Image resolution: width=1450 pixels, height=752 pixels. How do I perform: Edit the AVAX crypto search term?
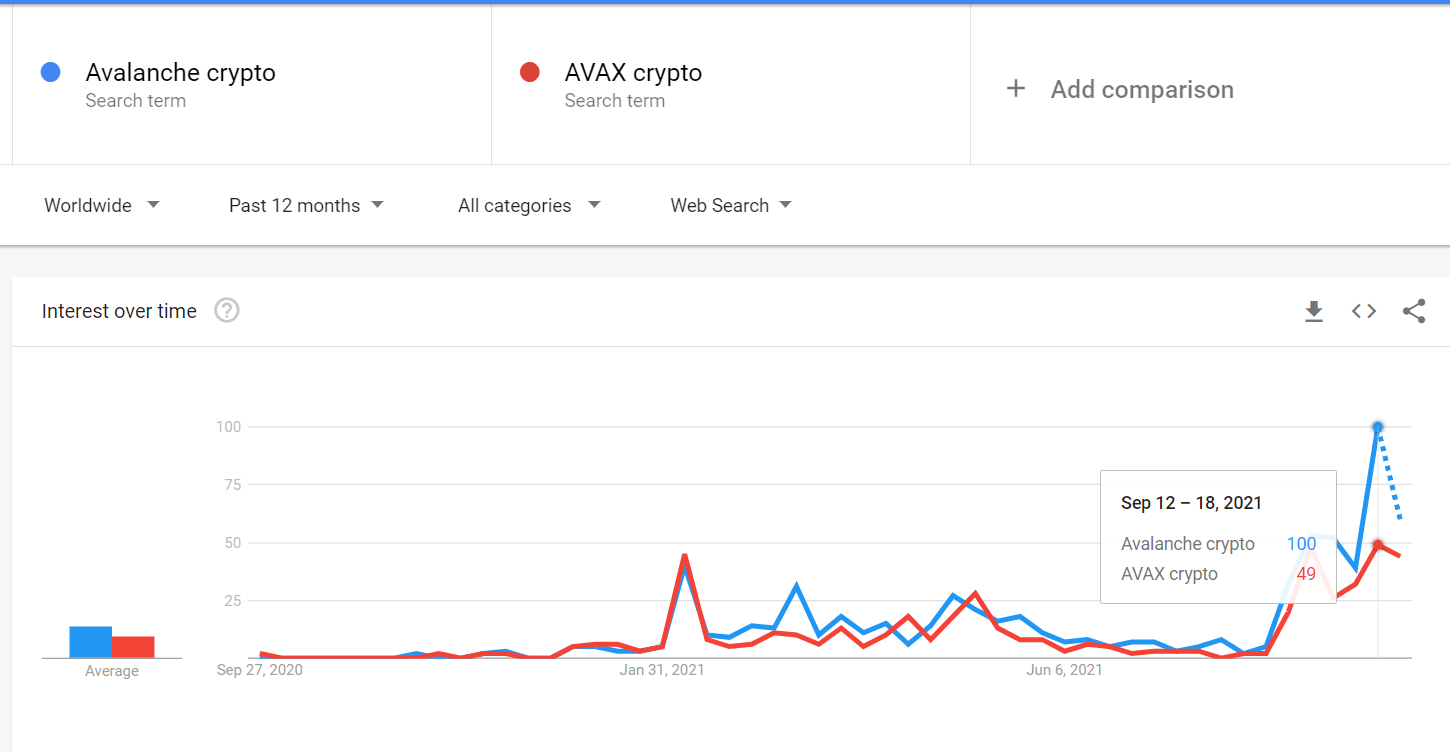[x=633, y=73]
